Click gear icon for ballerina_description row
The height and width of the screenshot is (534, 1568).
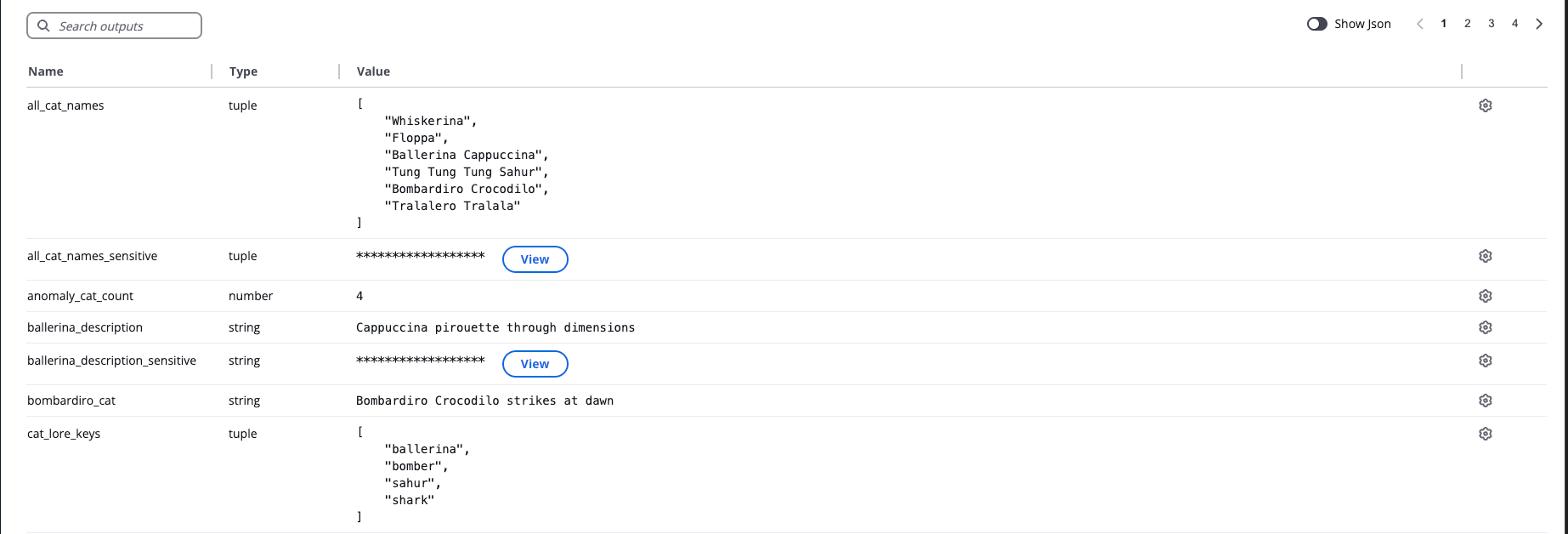coord(1485,327)
